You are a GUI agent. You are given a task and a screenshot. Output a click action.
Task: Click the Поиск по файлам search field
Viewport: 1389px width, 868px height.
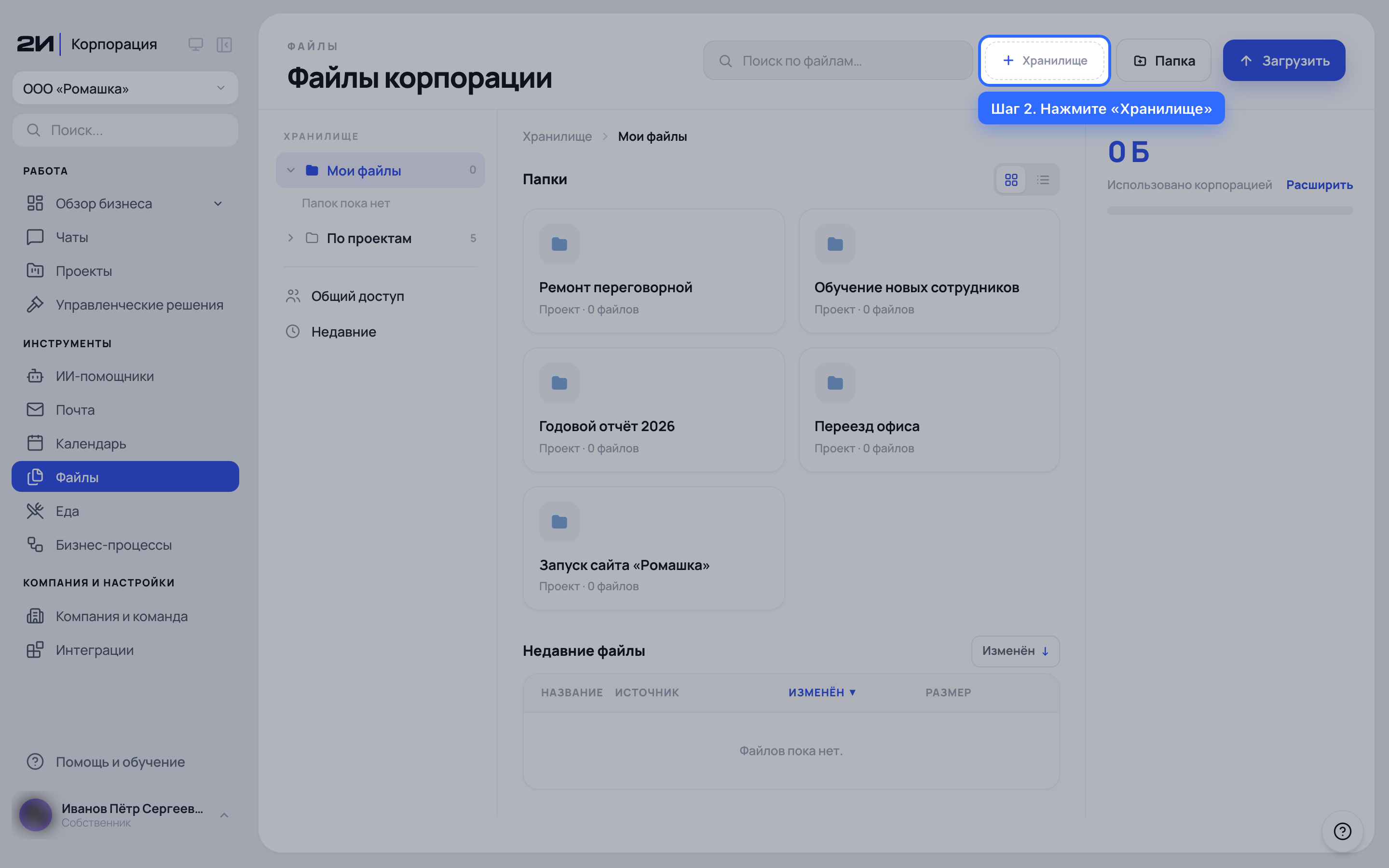click(837, 60)
